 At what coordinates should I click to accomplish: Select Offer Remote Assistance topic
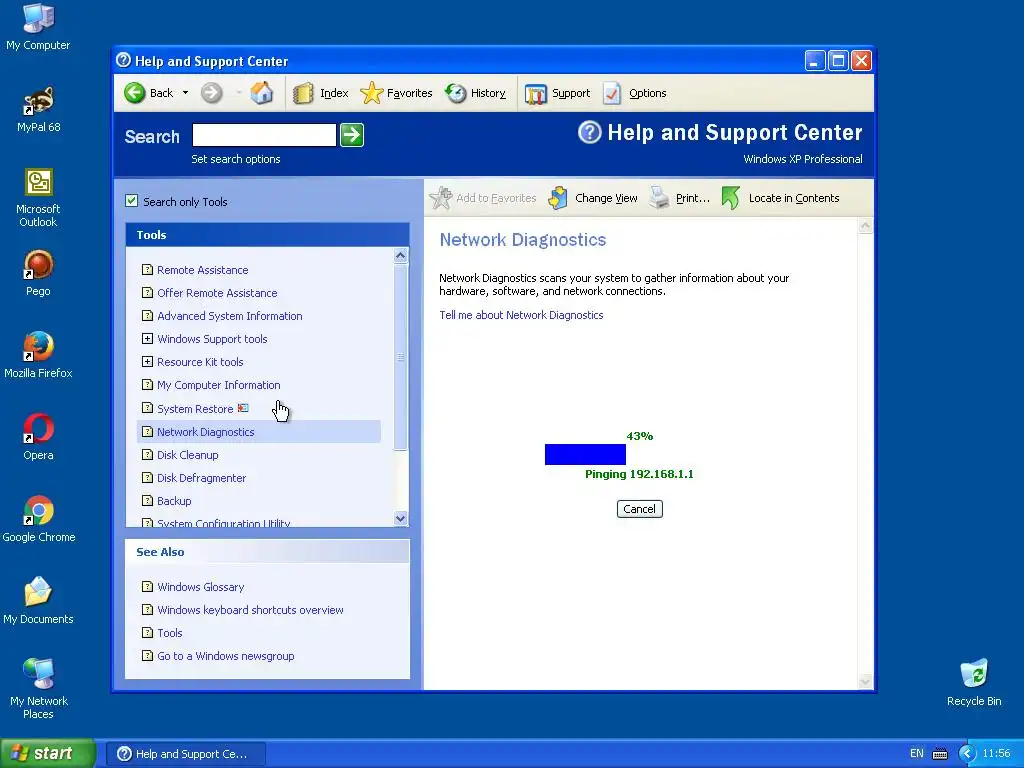coord(217,293)
